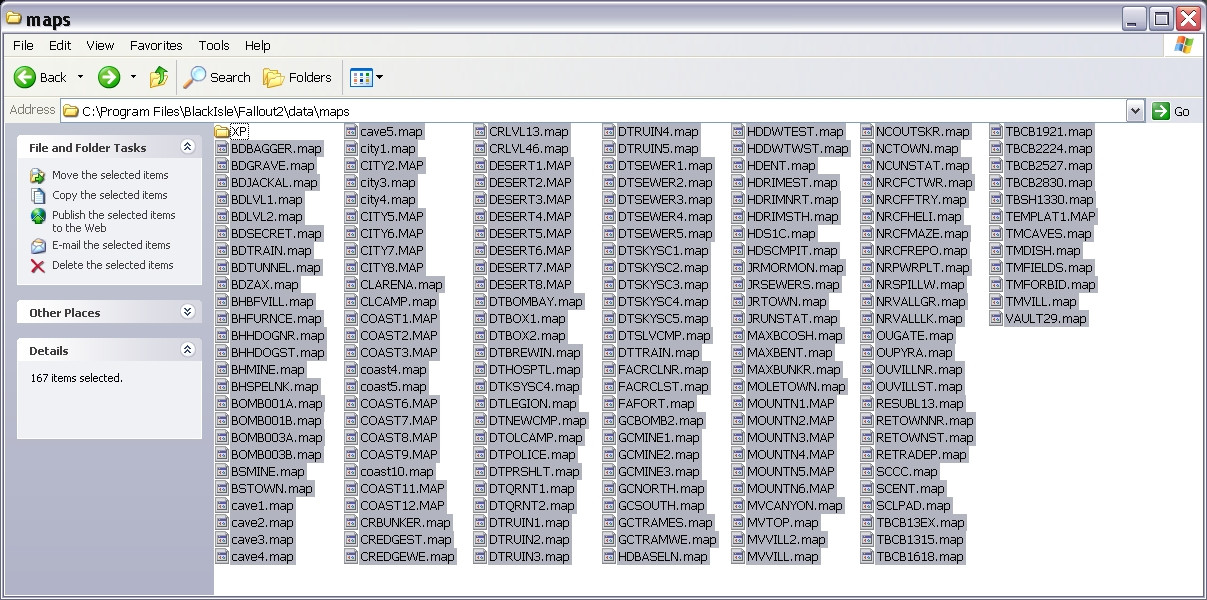This screenshot has height=600, width=1207.
Task: Click the e-mail envelope icon
Action: pyautogui.click(x=38, y=246)
